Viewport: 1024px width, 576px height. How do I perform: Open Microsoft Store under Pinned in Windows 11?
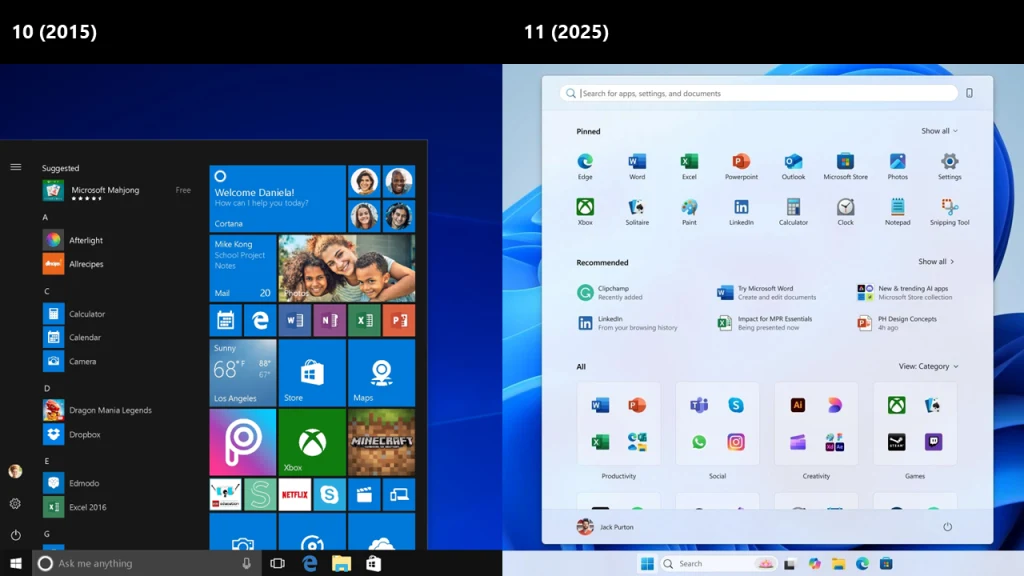tap(845, 166)
